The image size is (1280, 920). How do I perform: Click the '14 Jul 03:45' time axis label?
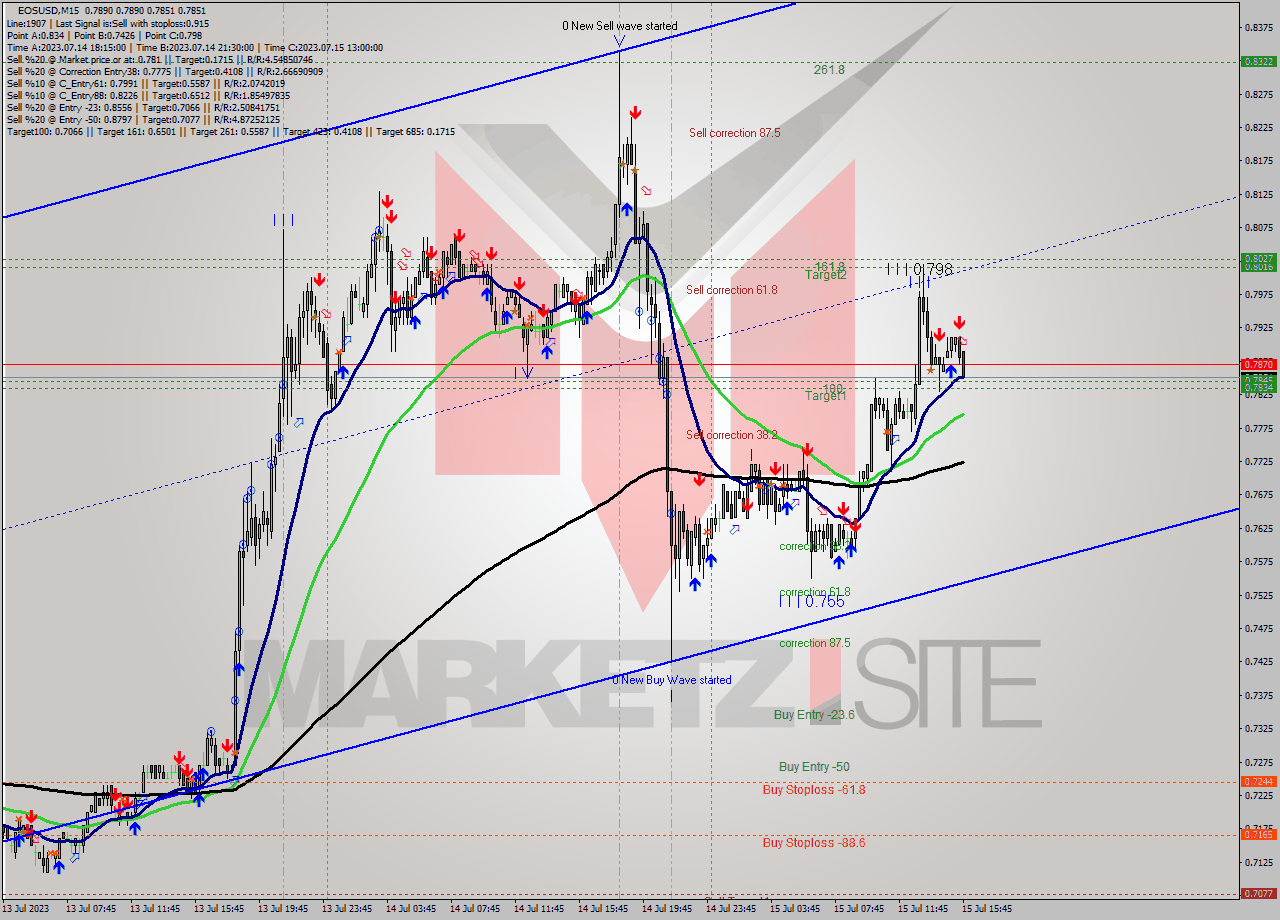(x=411, y=909)
